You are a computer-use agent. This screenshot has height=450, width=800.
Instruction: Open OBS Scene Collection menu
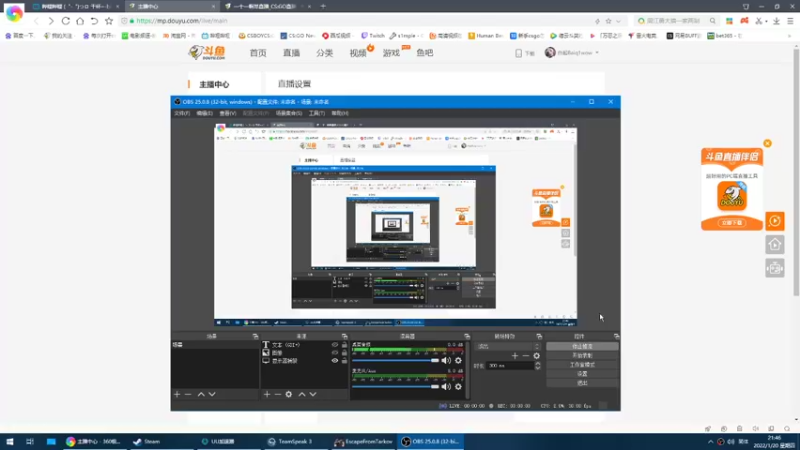289,113
